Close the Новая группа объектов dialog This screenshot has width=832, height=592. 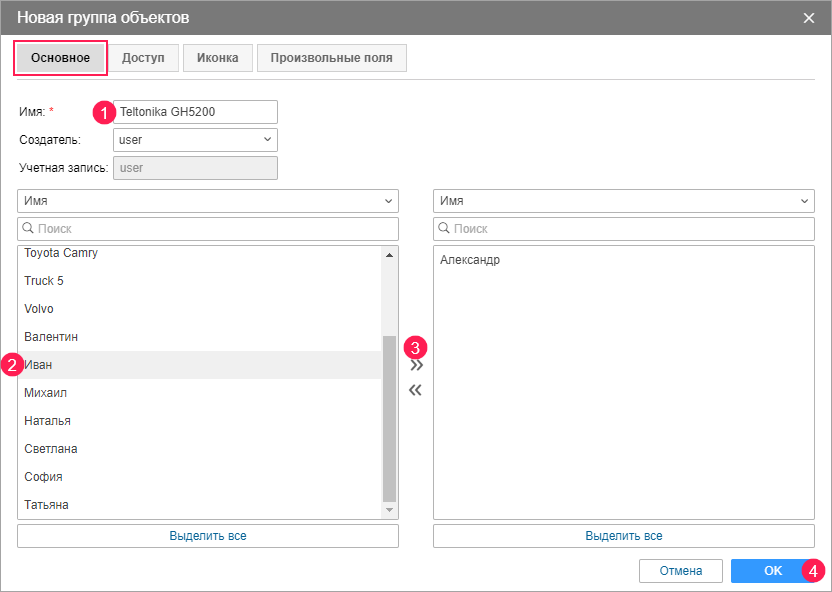tap(809, 18)
